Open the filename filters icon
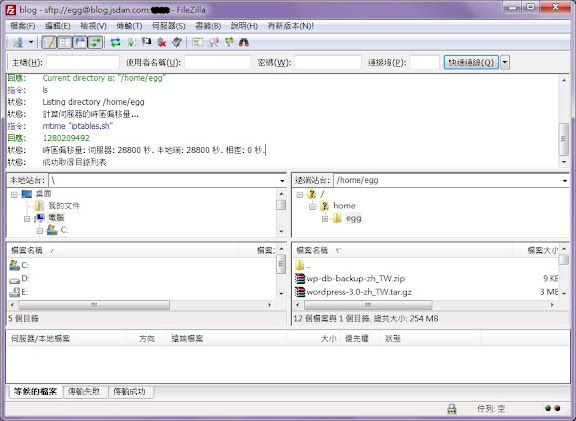This screenshot has width=576, height=421. (x=197, y=43)
